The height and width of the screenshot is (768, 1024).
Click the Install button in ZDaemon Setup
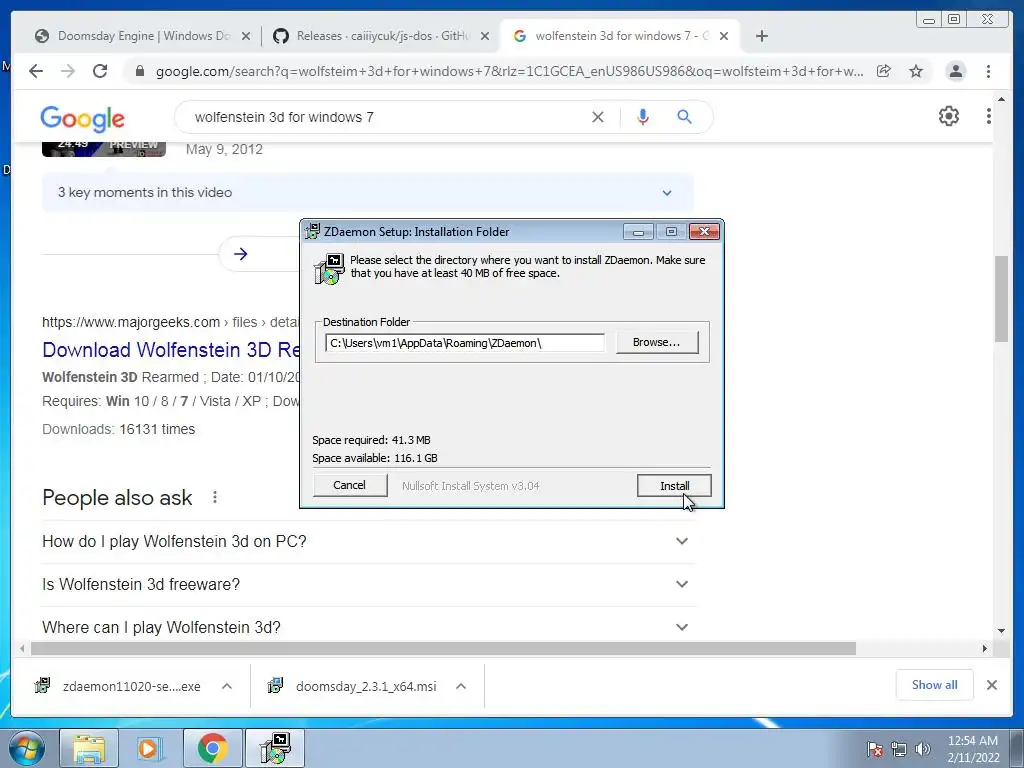tap(674, 486)
